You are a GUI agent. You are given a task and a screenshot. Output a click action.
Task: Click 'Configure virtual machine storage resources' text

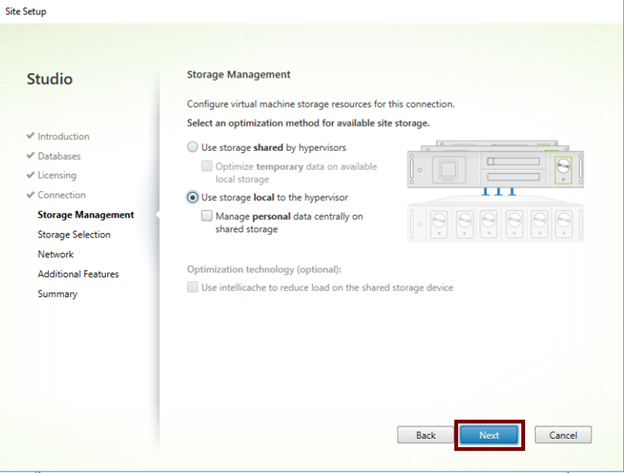click(x=321, y=104)
